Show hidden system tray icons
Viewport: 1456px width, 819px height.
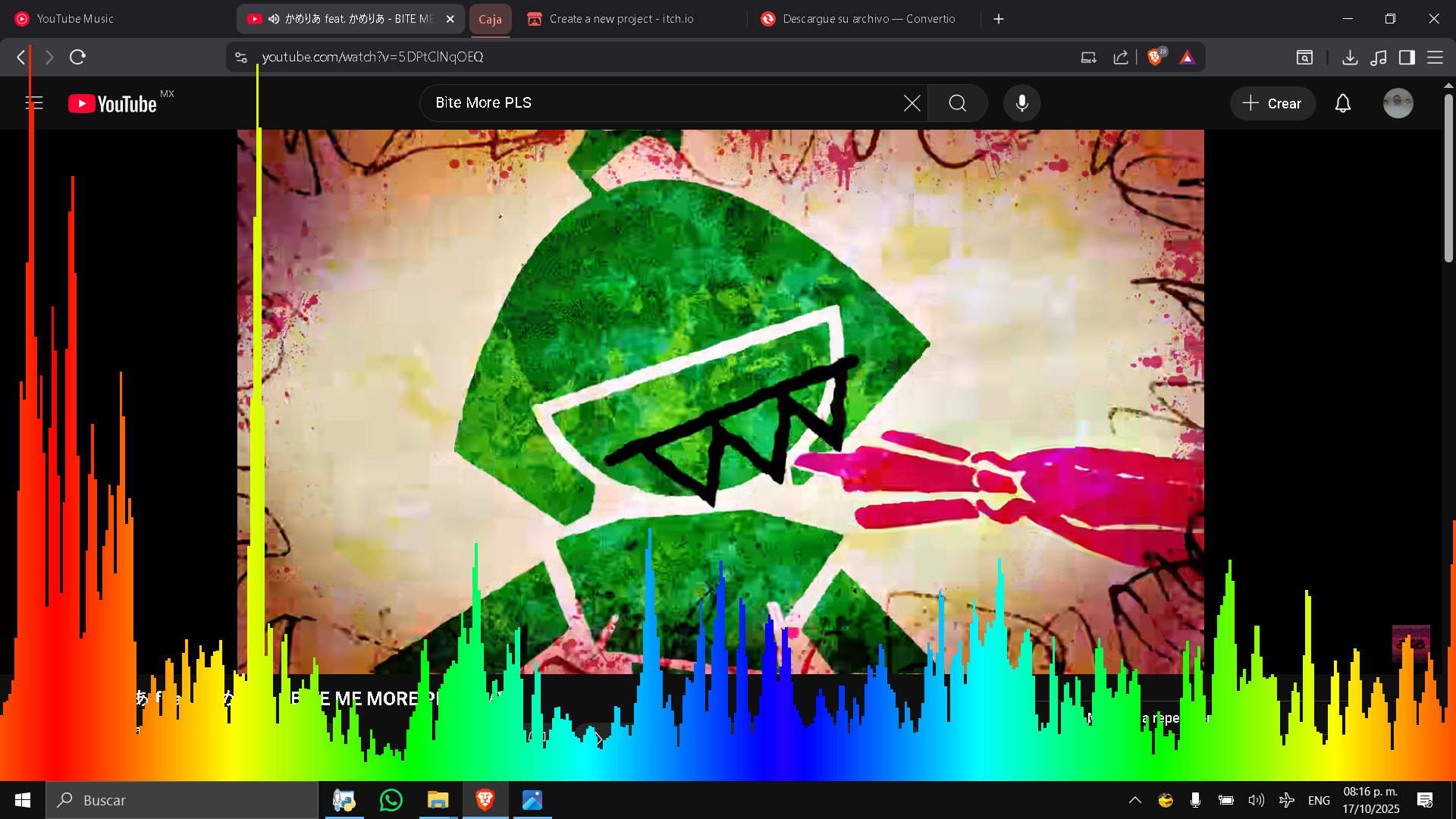(1135, 800)
